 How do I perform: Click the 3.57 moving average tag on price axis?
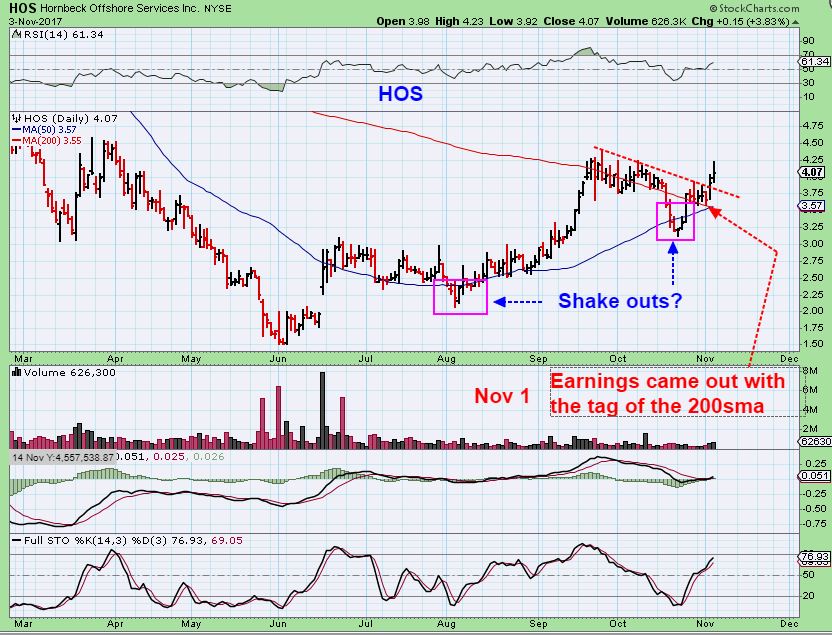(x=813, y=206)
